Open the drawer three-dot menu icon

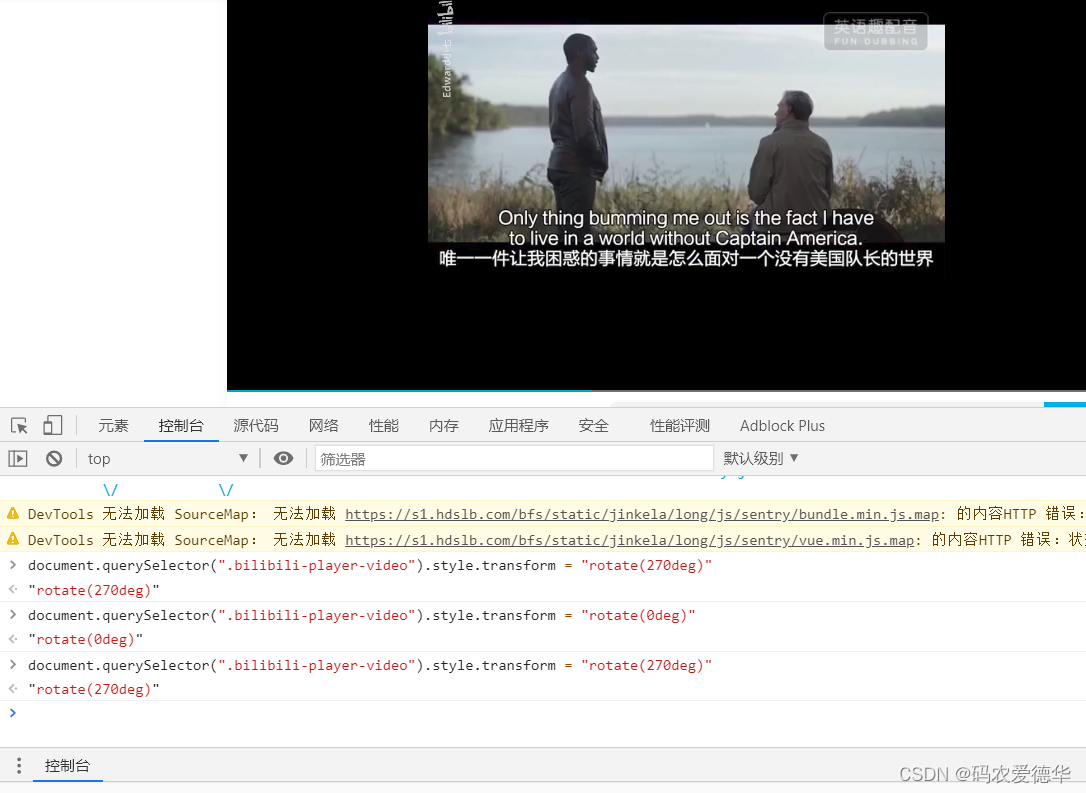click(x=19, y=765)
